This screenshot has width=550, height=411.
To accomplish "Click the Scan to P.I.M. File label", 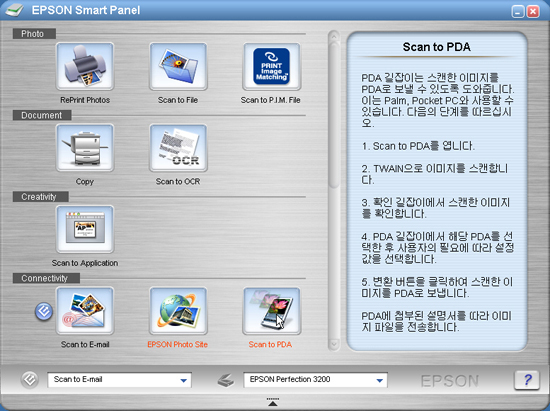I will [x=270, y=100].
